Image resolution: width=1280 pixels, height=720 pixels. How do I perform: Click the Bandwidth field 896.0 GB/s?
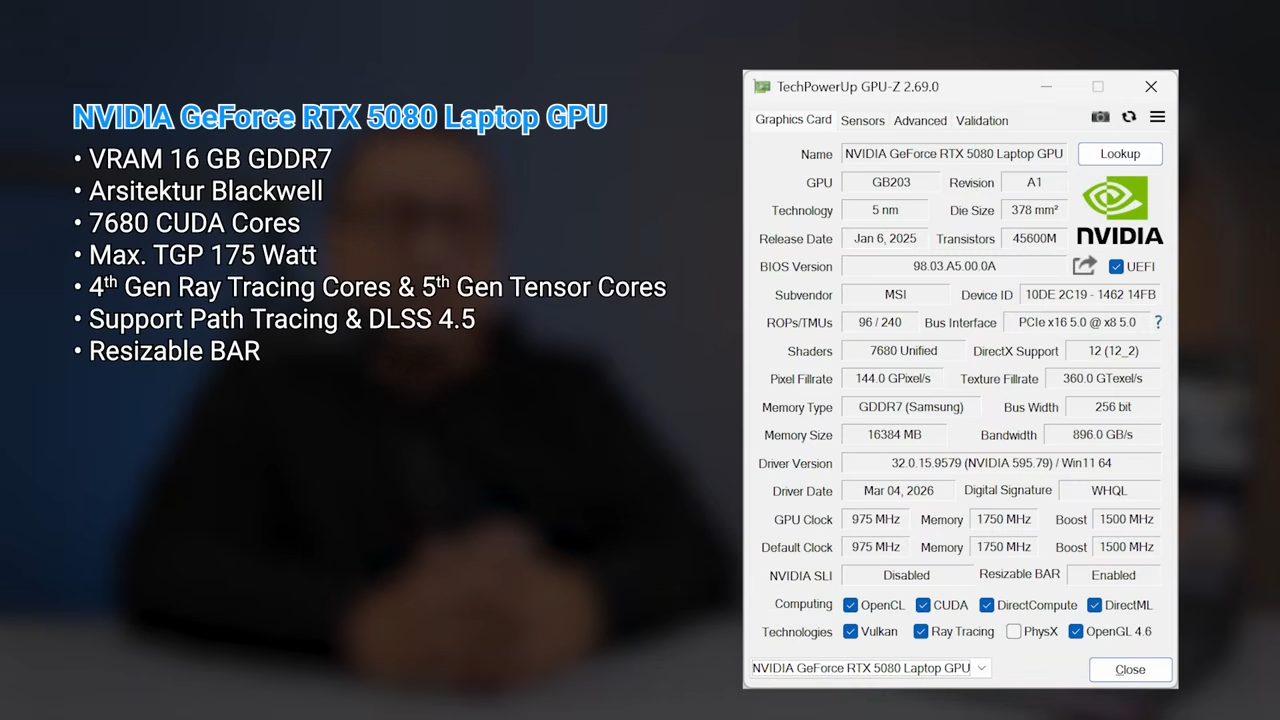[x=1103, y=435]
